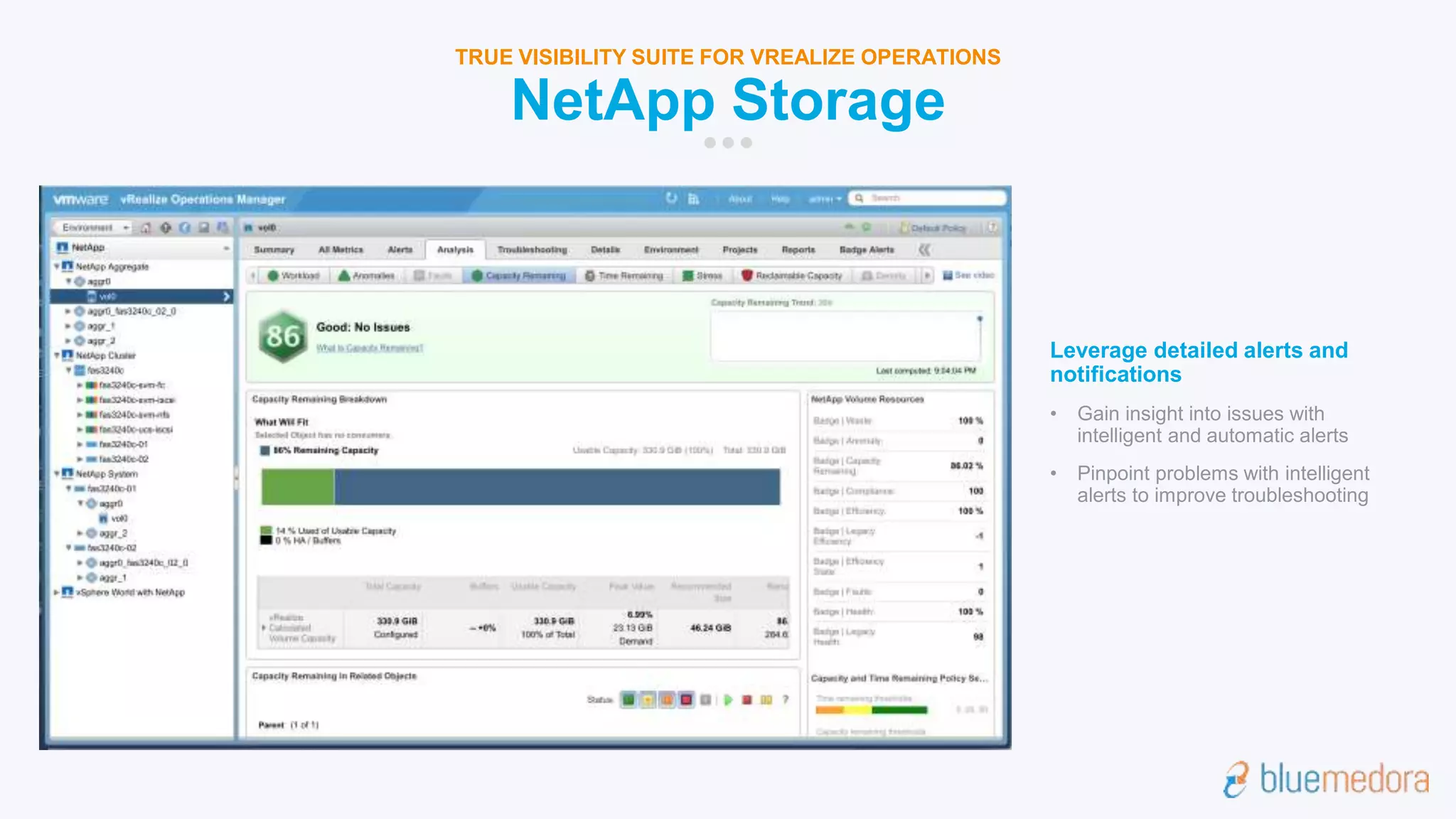Click the administration icon at end of left toolbar
The image size is (1456, 819).
click(x=223, y=227)
